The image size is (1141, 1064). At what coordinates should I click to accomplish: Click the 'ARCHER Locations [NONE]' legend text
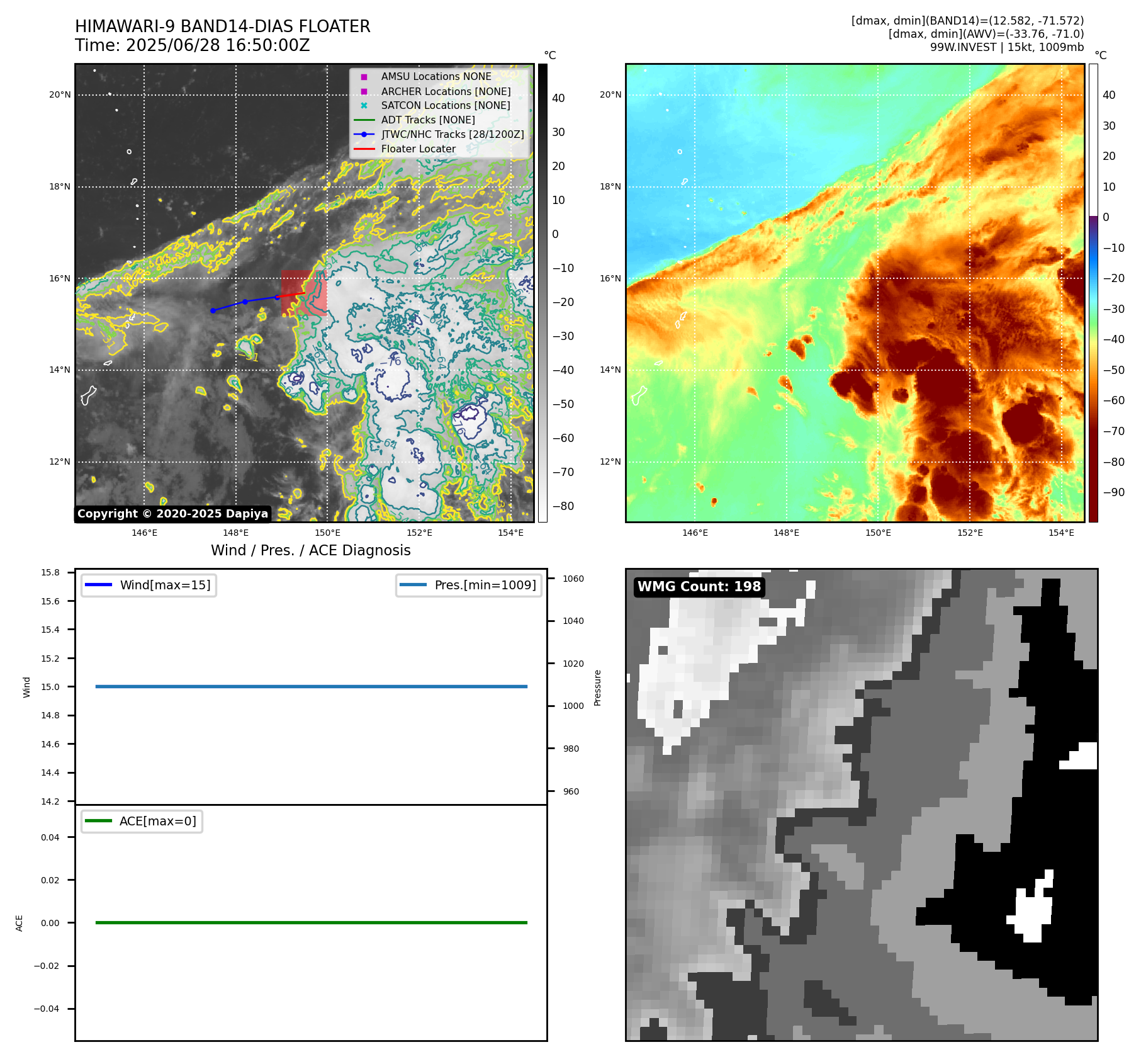tap(446, 91)
